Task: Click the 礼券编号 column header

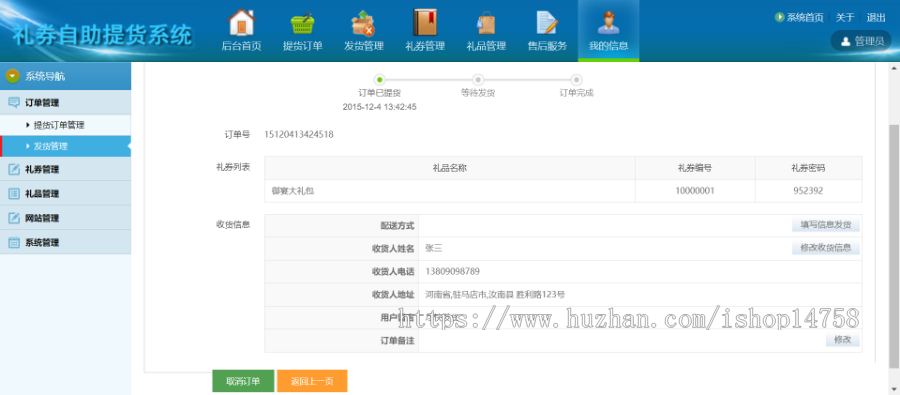Action: pos(695,168)
